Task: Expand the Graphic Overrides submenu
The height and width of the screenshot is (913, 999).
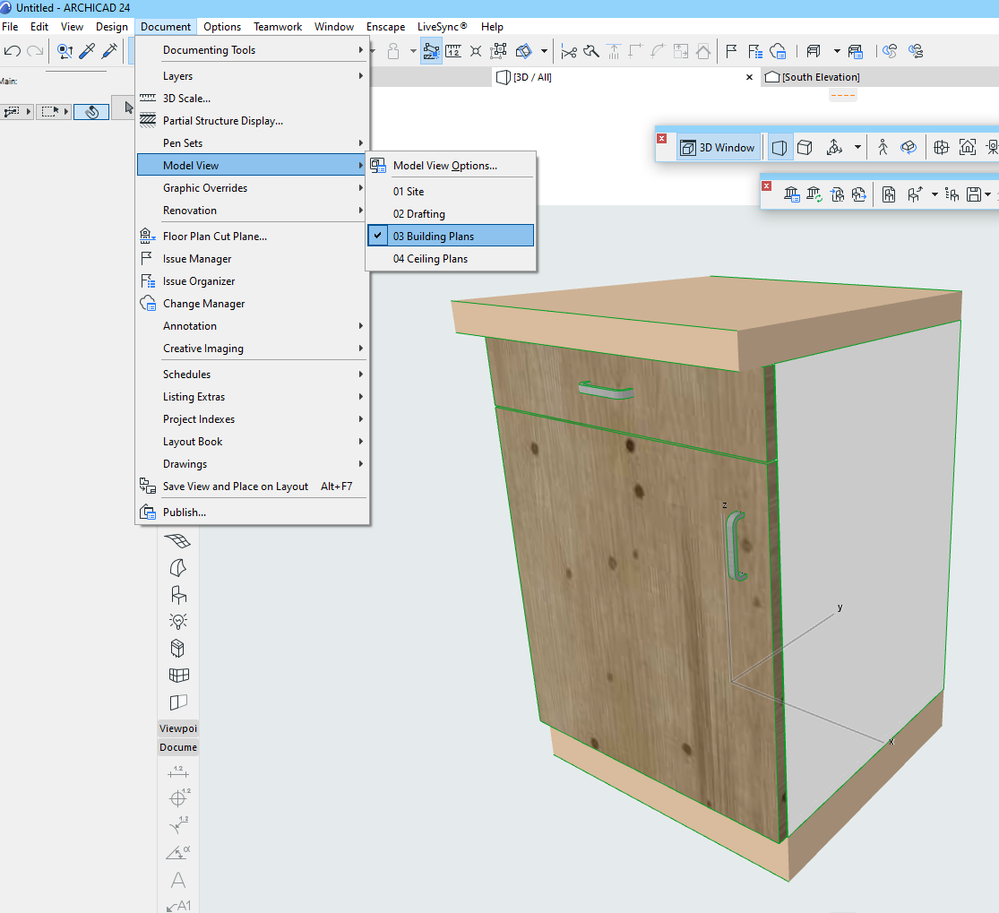Action: pos(205,187)
